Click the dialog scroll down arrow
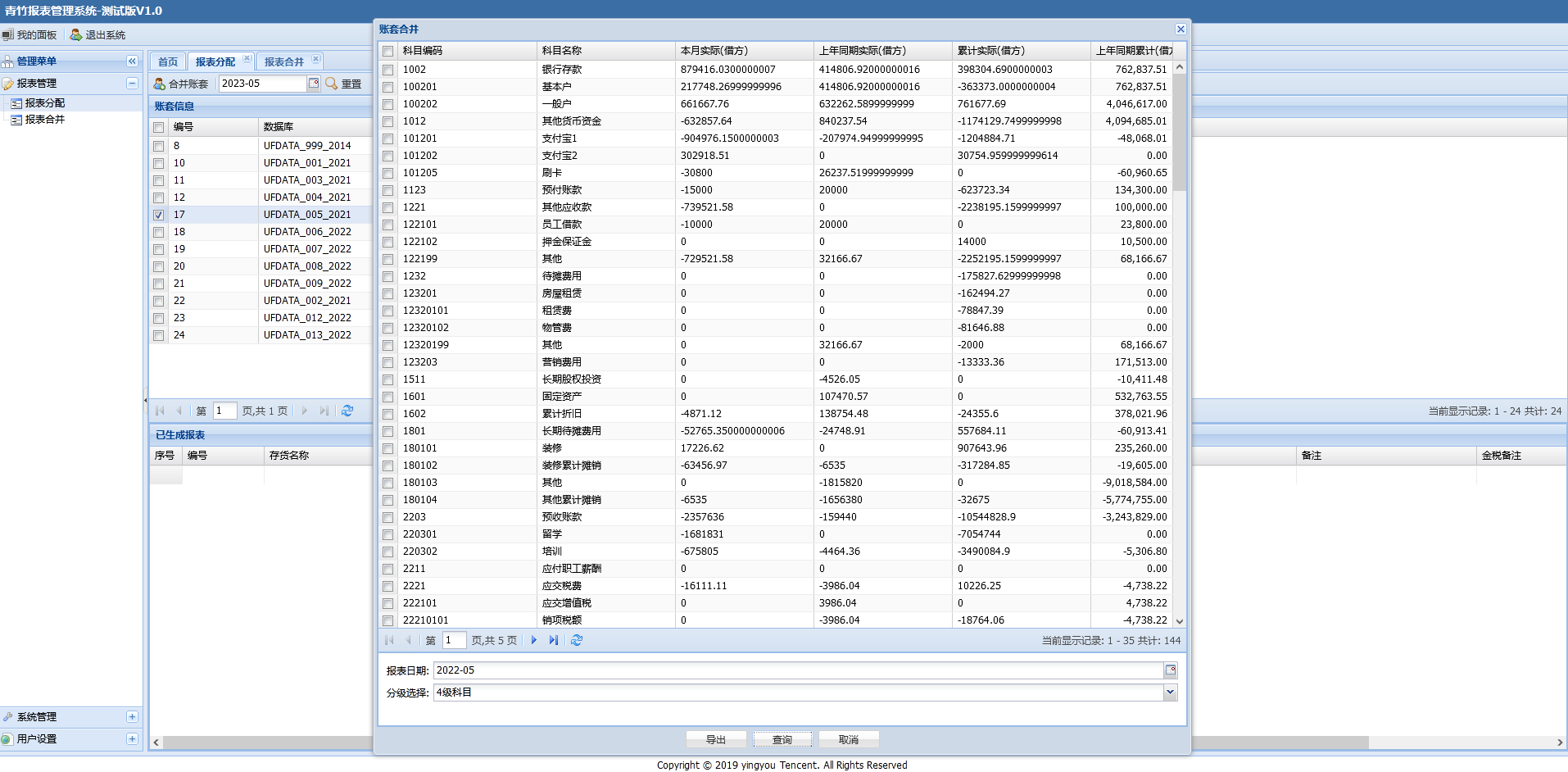 click(1180, 621)
